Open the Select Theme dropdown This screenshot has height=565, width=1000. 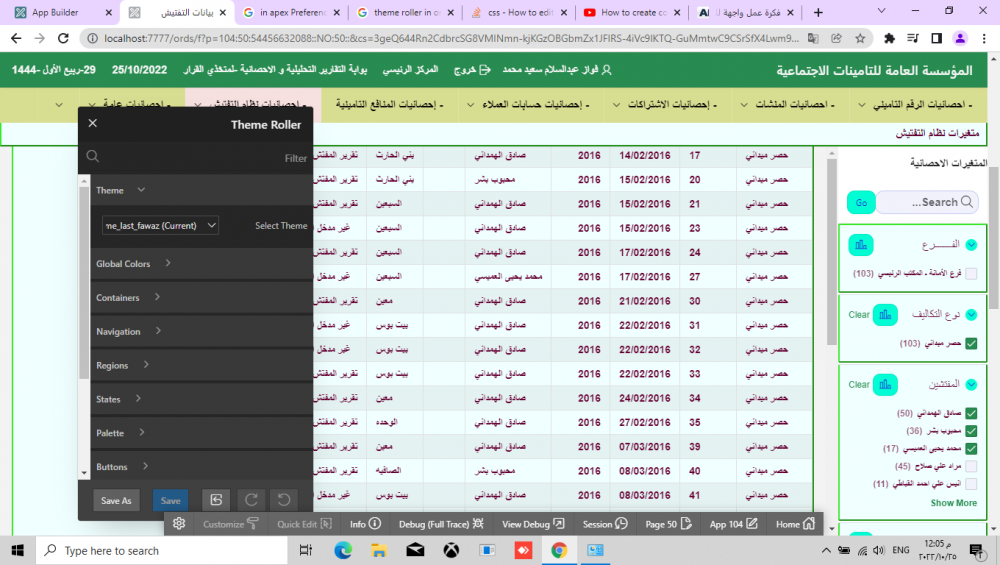click(161, 226)
